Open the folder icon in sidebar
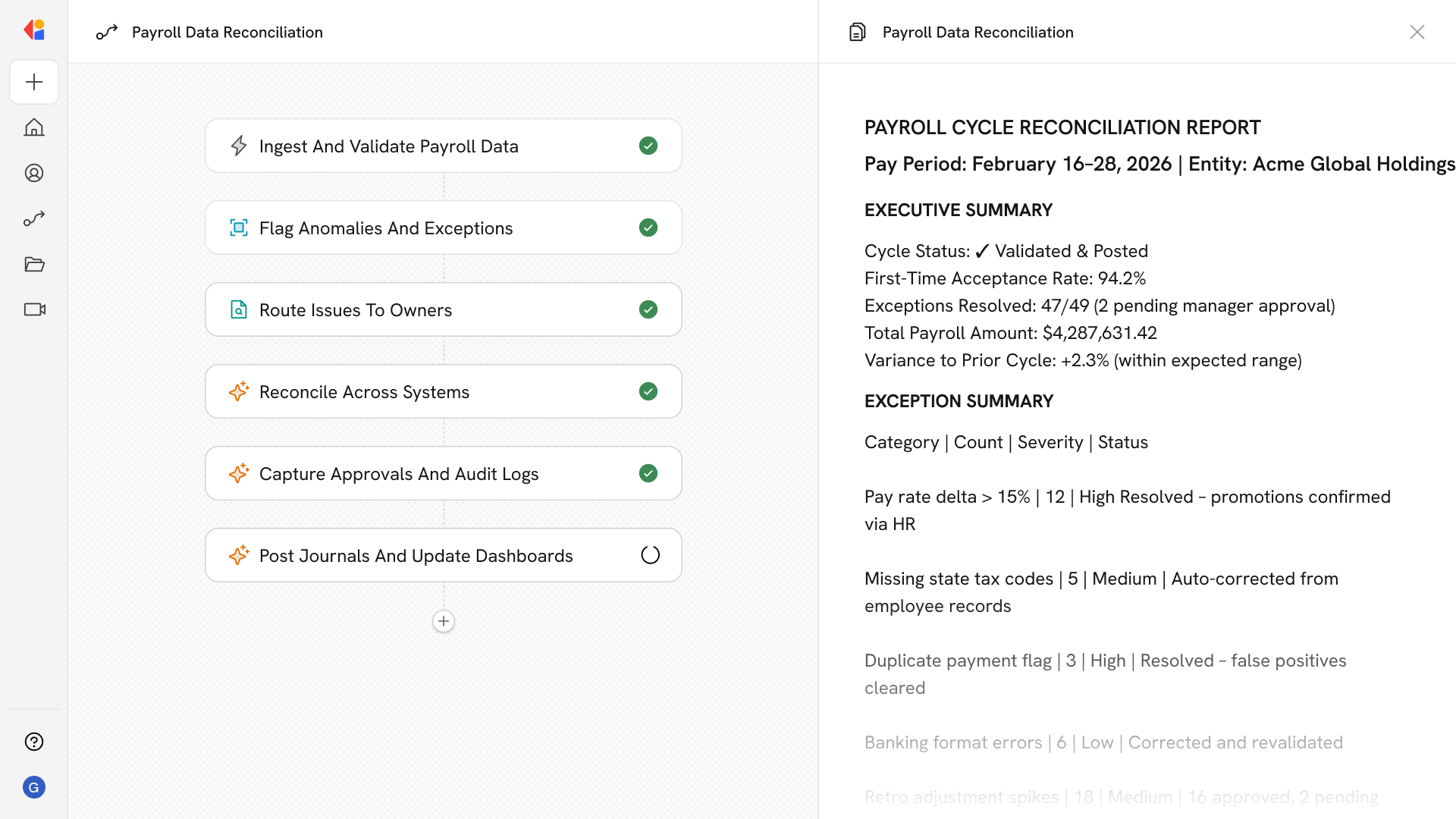 [x=34, y=264]
